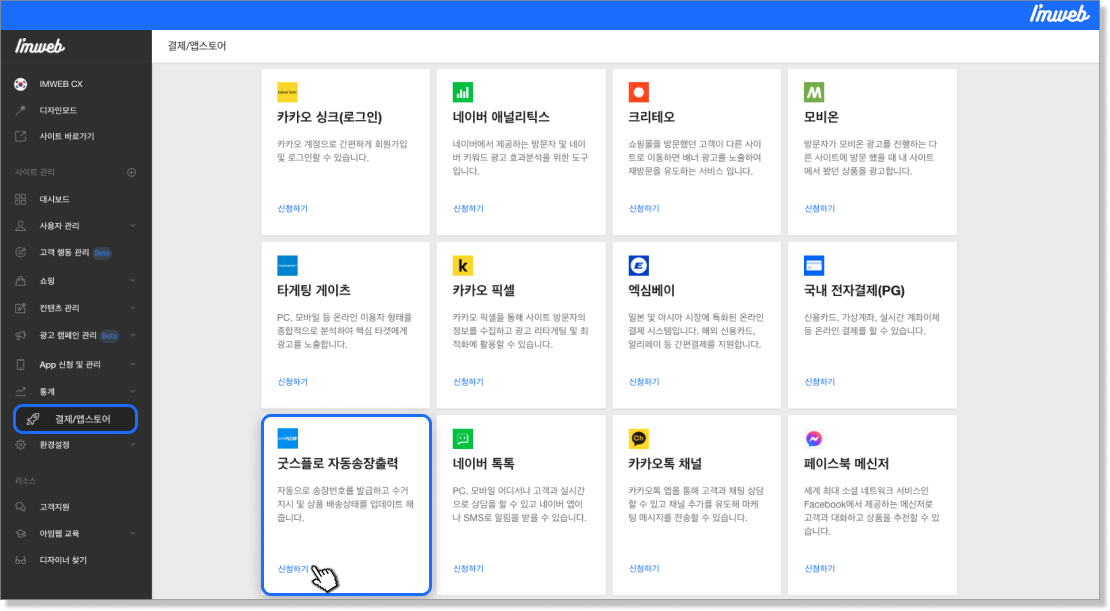The width and height of the screenshot is (1110, 611).
Task: Click the 카카오톡 채널 Ch icon
Action: [x=639, y=438]
